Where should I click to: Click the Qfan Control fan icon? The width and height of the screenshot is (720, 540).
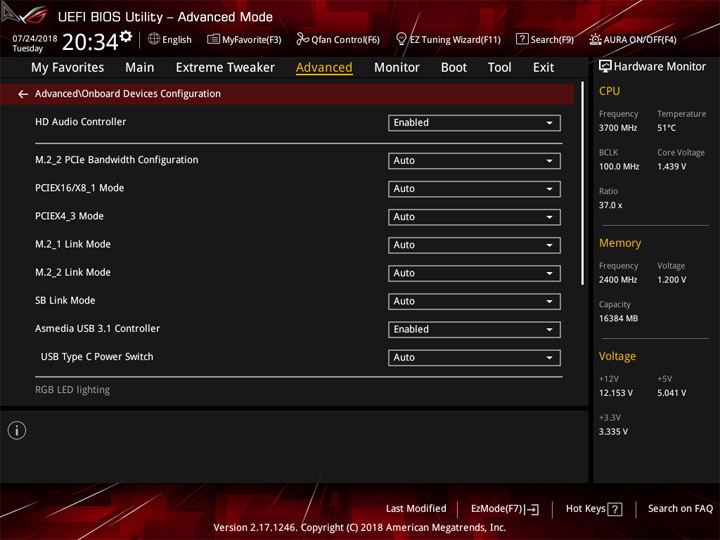tap(302, 39)
